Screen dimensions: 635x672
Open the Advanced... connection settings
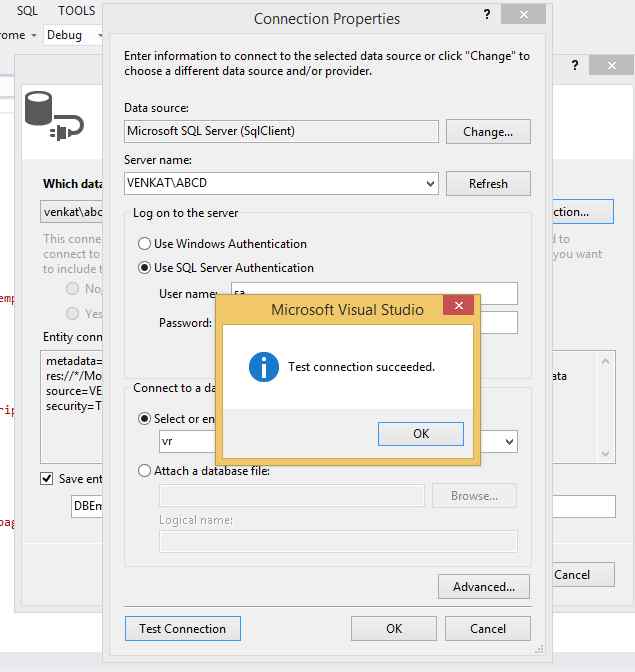(484, 587)
